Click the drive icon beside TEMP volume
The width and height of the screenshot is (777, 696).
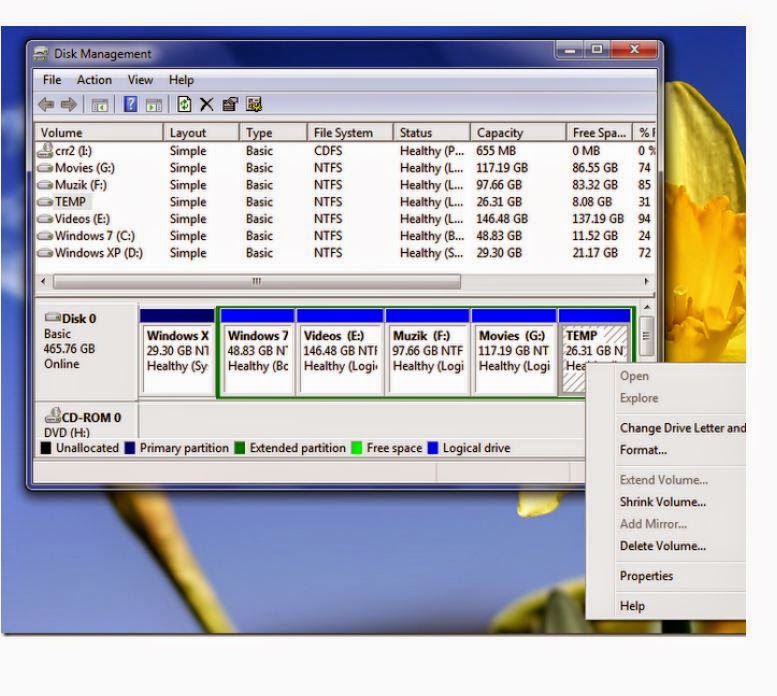(45, 202)
